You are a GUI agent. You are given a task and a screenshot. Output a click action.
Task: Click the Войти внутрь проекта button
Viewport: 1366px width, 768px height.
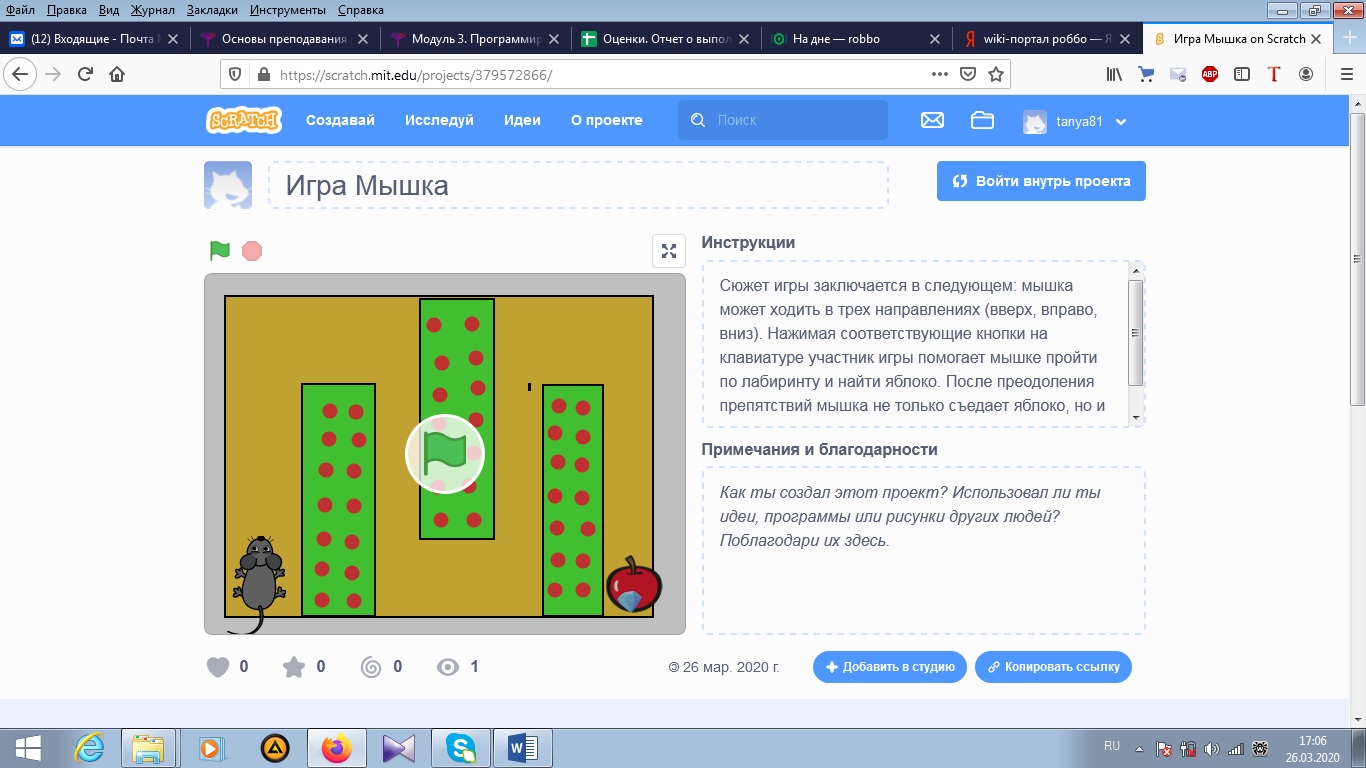point(1041,181)
